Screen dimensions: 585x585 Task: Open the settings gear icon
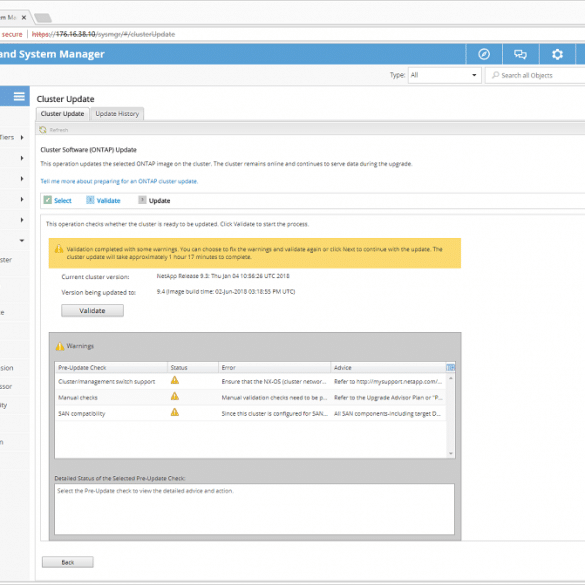(557, 54)
